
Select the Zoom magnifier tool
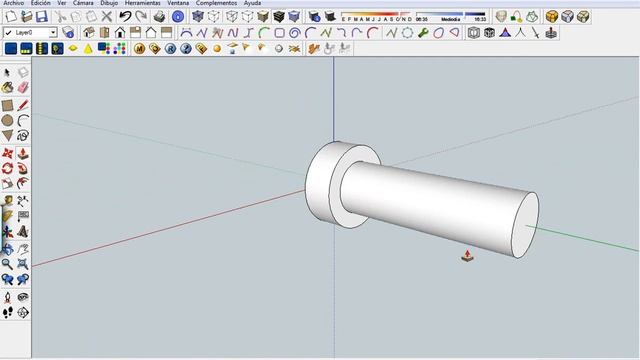point(7,264)
